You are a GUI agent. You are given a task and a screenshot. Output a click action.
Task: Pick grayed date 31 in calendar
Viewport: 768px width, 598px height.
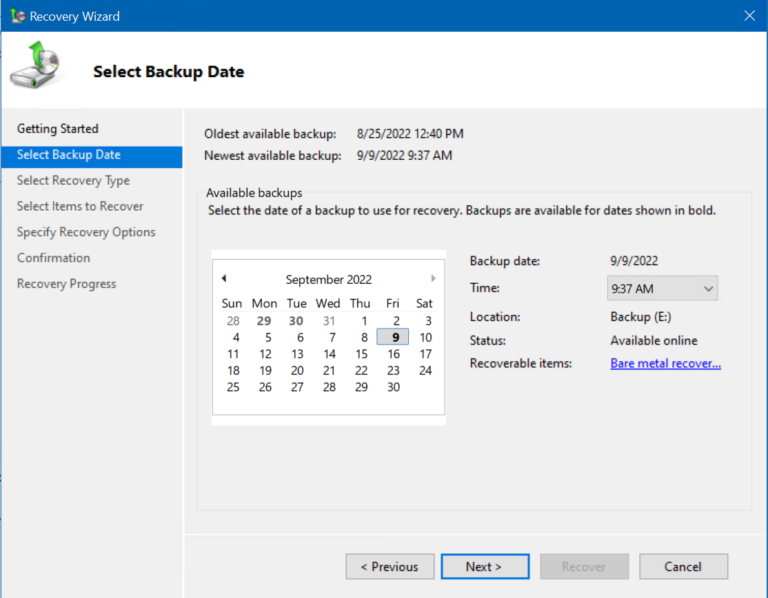(x=329, y=321)
